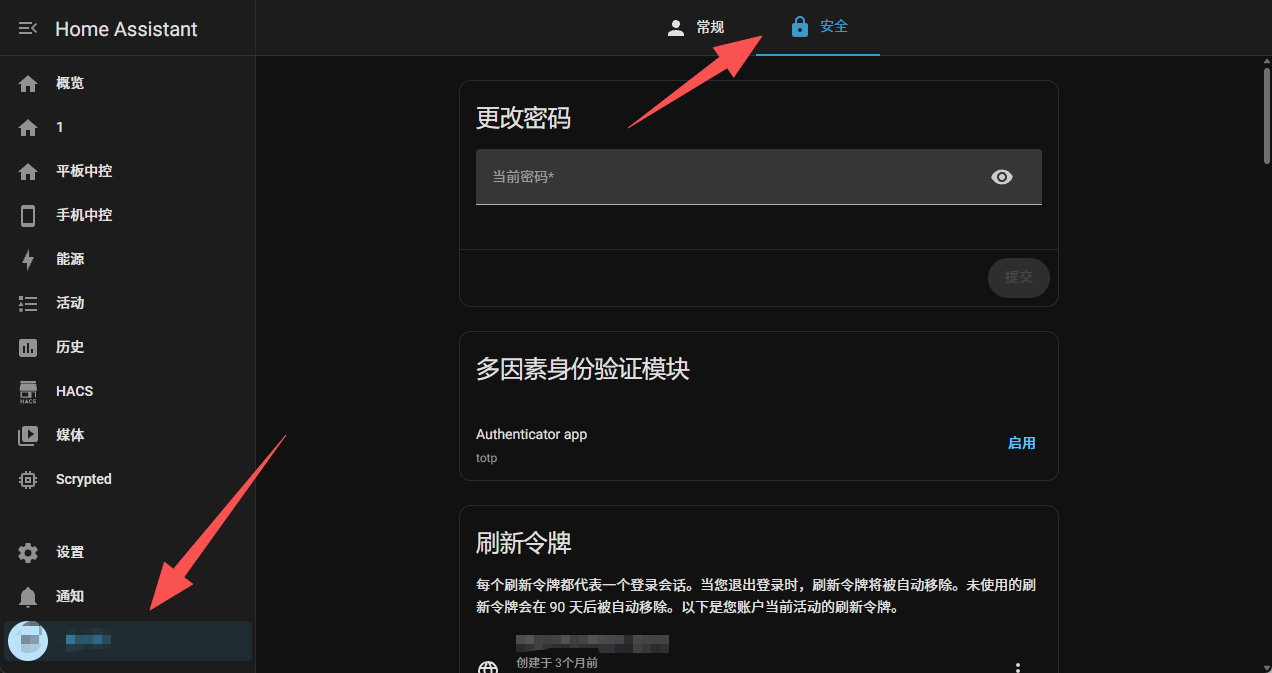This screenshot has width=1272, height=673.
Task: Click the Scrypted chip icon
Action: pos(28,480)
